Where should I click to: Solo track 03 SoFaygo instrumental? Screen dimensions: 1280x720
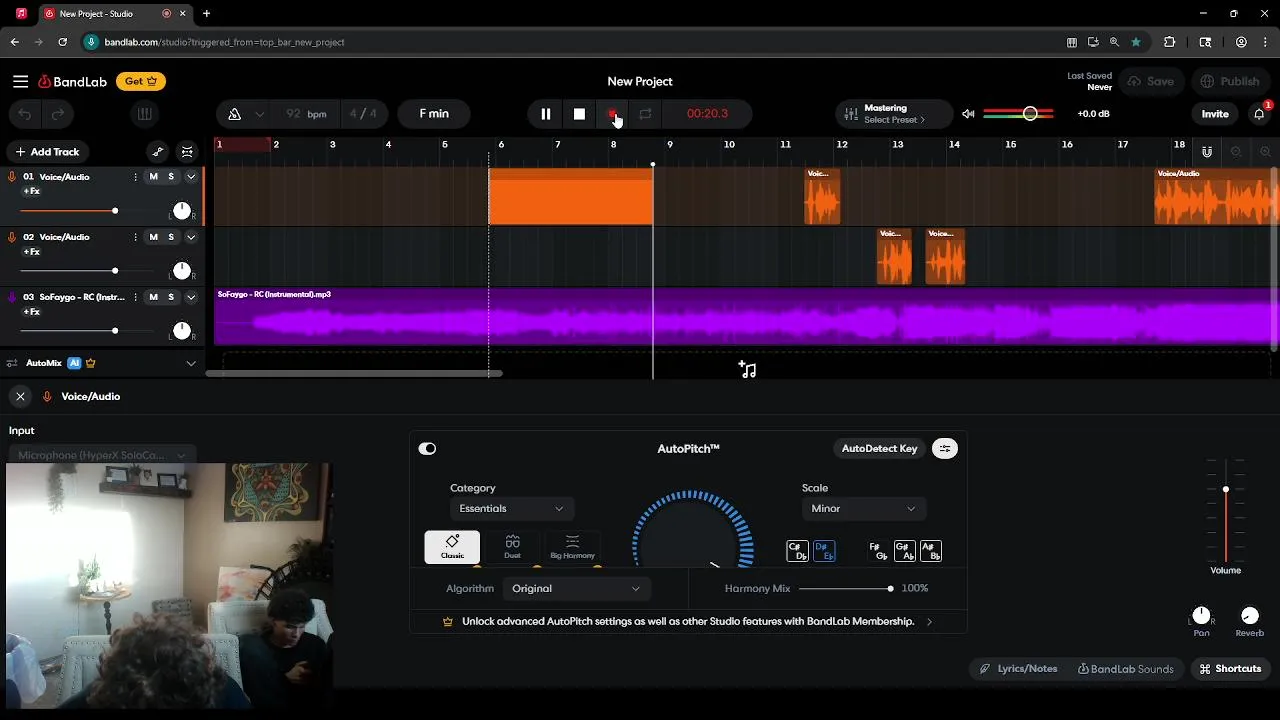point(171,297)
